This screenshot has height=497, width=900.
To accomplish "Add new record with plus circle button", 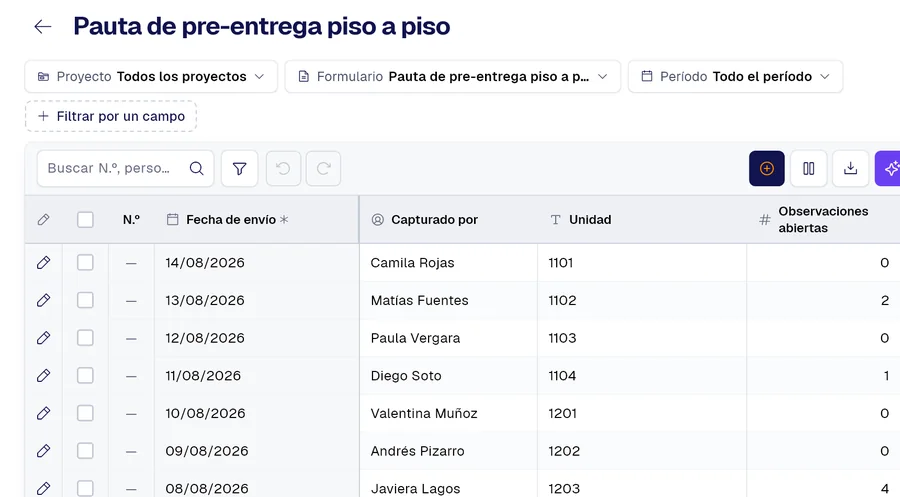I will 766,169.
